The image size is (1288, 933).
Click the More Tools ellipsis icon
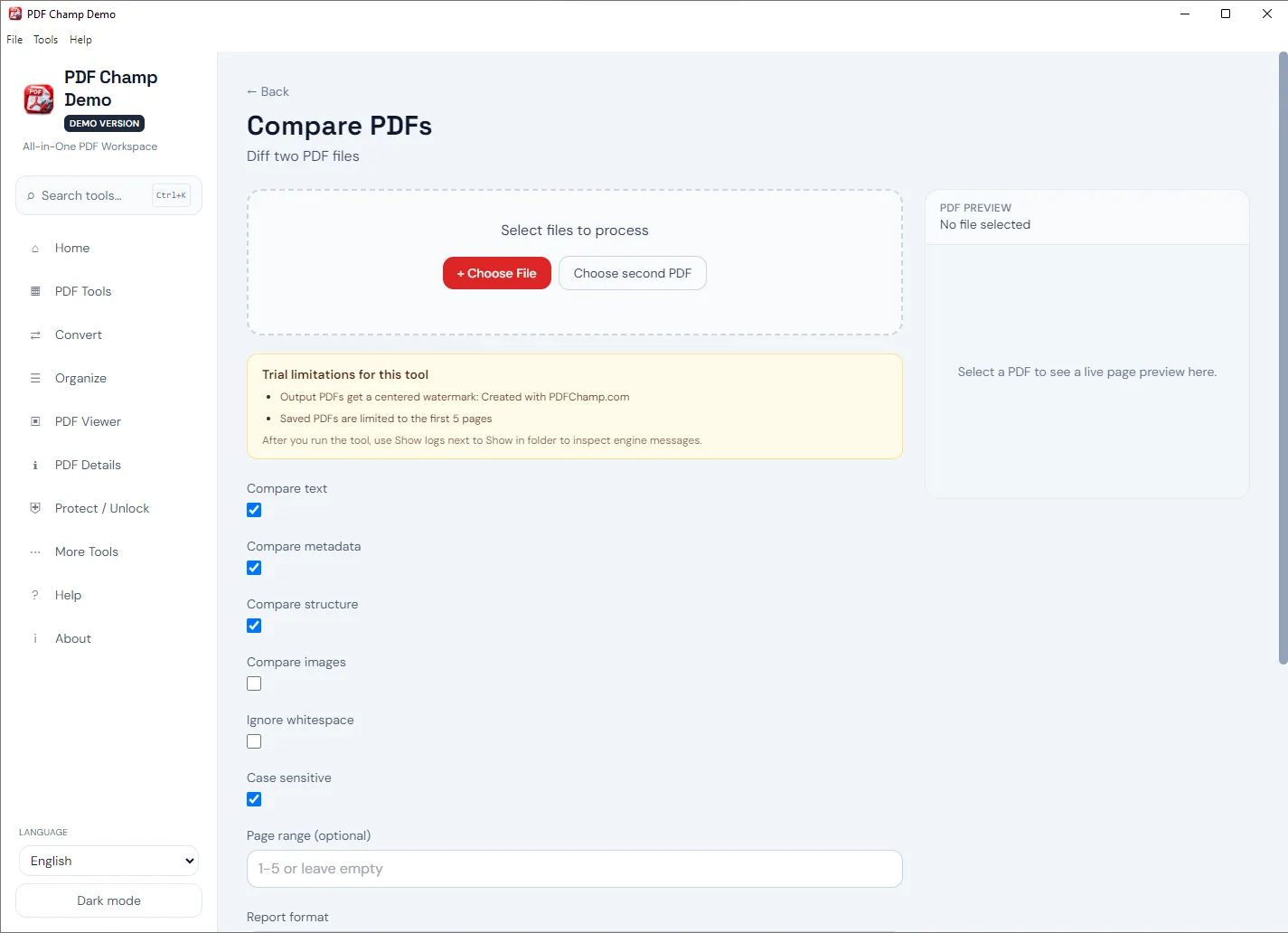coord(35,551)
